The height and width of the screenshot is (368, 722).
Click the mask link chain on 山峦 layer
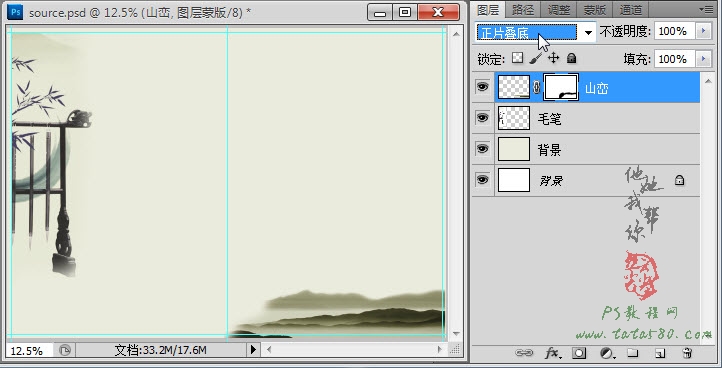[x=536, y=88]
